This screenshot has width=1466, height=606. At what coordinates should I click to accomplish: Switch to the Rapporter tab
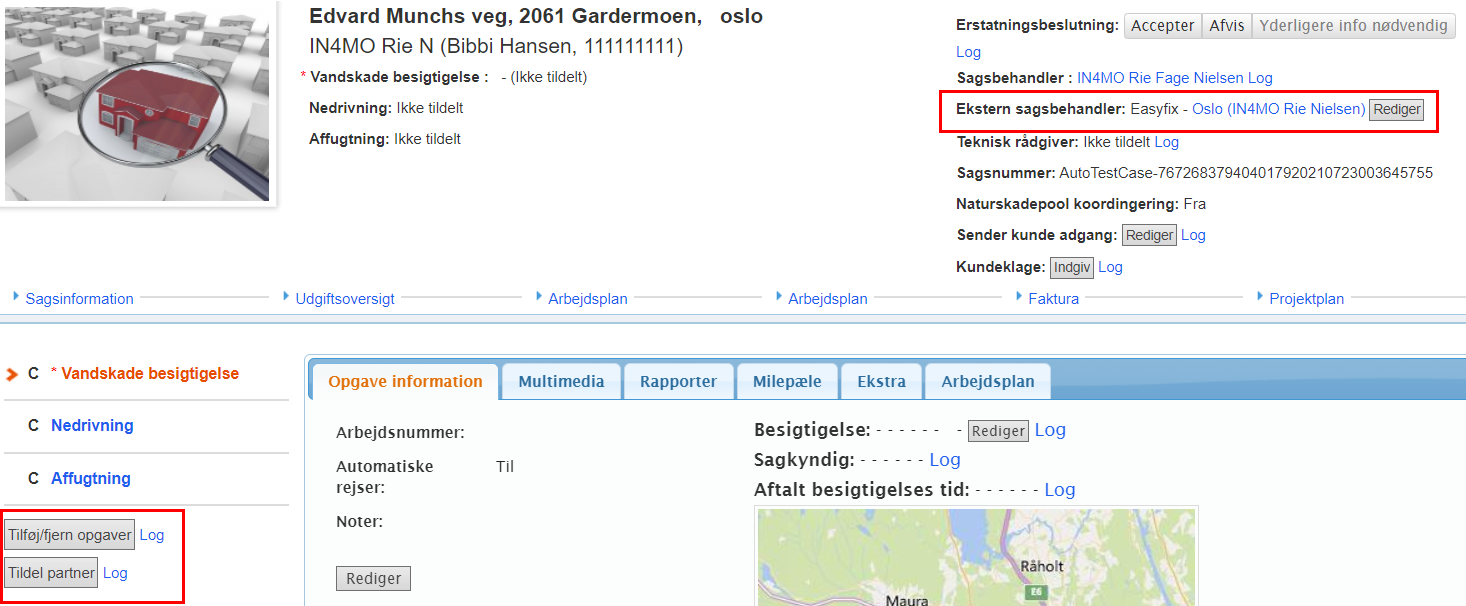pyautogui.click(x=678, y=381)
